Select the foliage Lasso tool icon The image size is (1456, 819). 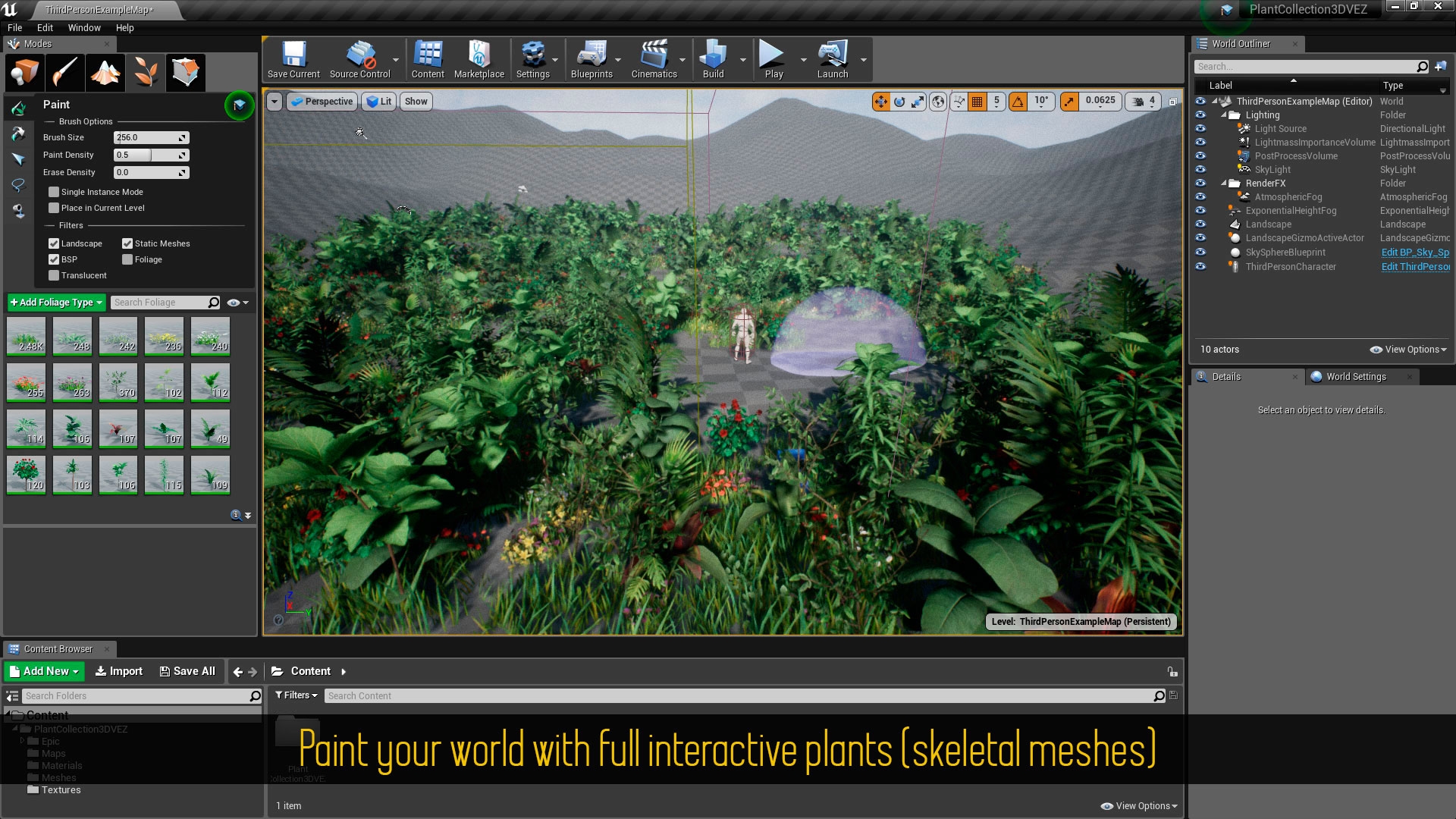(x=18, y=185)
